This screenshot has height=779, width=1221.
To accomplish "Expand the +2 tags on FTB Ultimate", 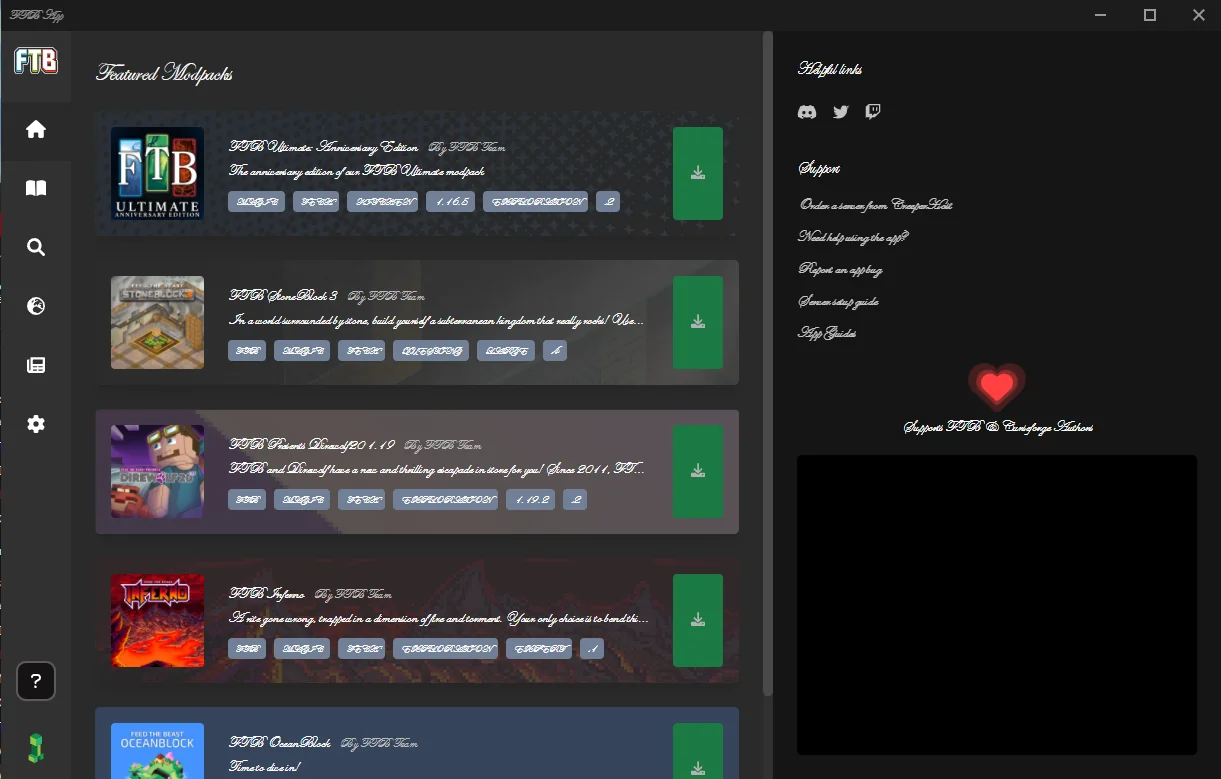I will 608,202.
